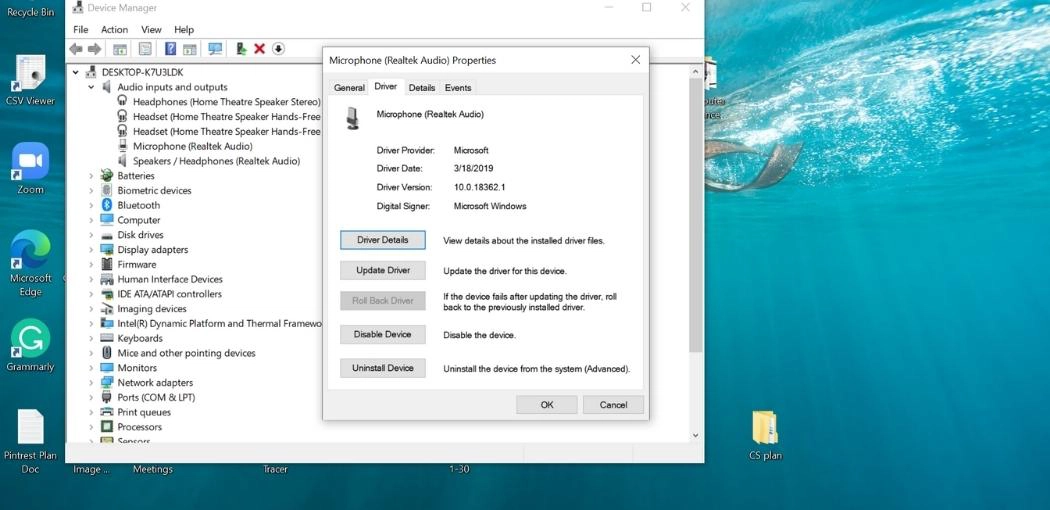Open the Help menu in Device Manager
Image resolution: width=1050 pixels, height=510 pixels.
click(184, 29)
